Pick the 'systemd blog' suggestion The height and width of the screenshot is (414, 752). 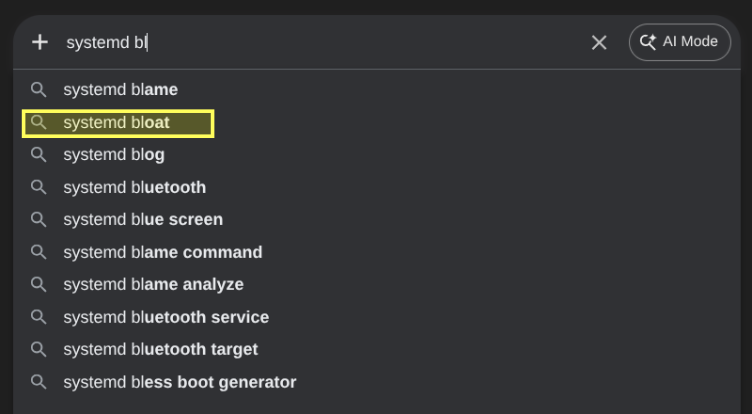coord(113,155)
